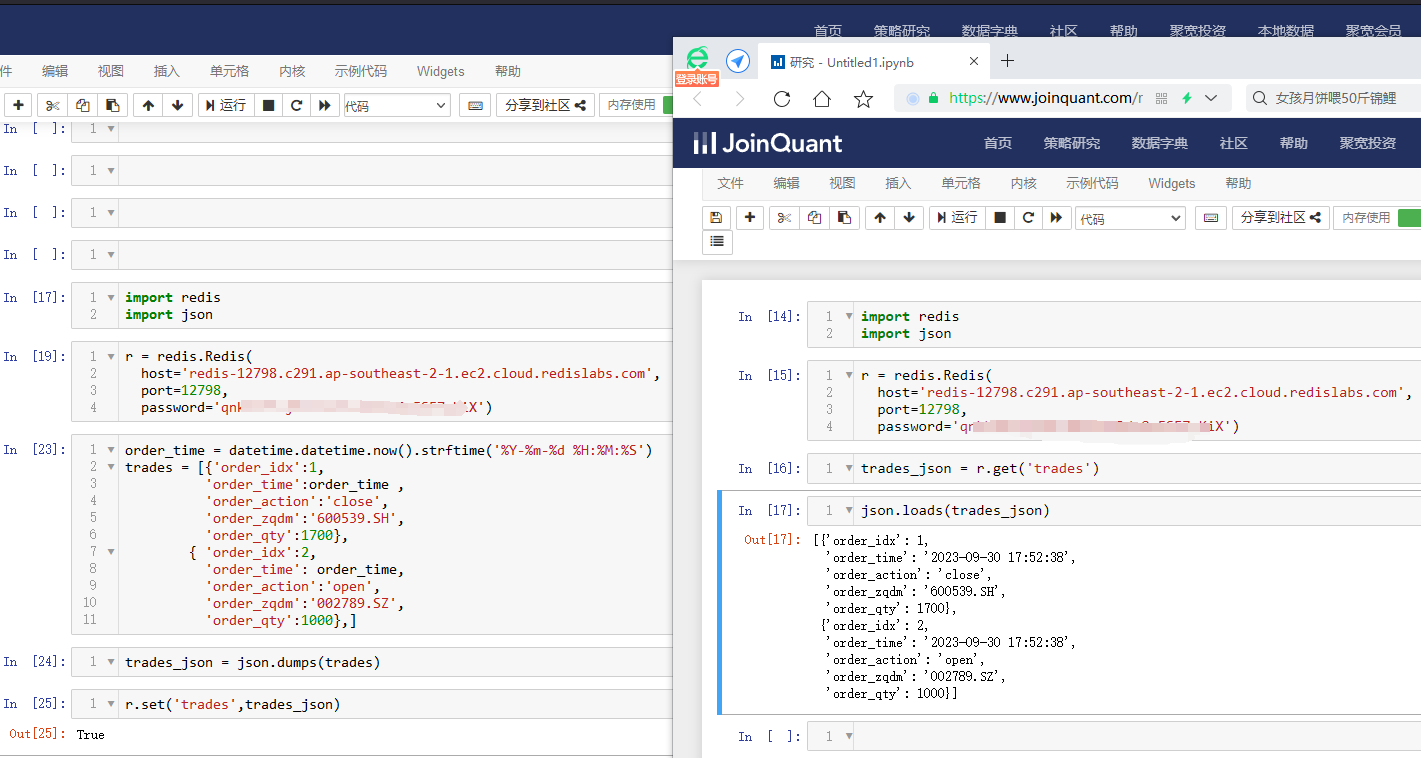This screenshot has height=758, width=1421.
Task: Add a cell below in browser notebook toolbar
Action: 750,217
